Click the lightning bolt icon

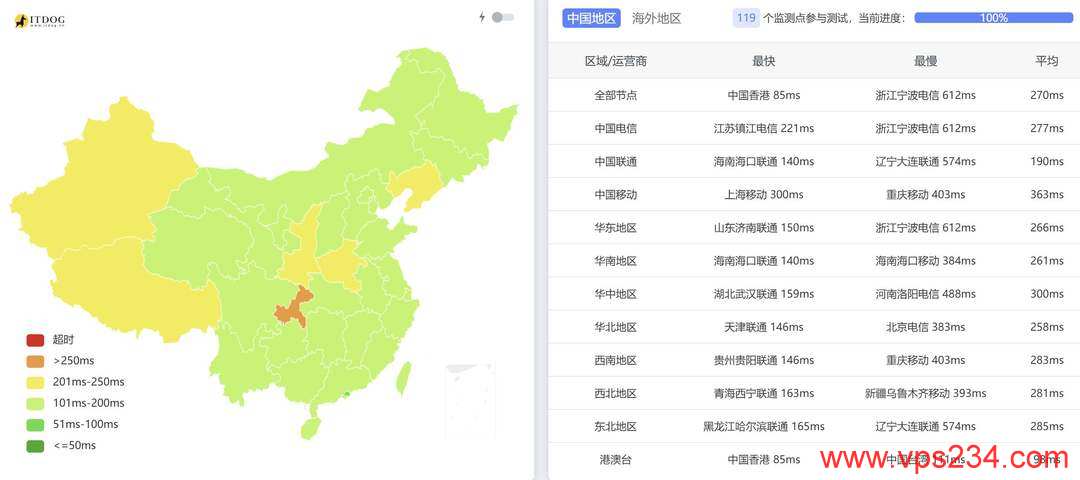[482, 17]
